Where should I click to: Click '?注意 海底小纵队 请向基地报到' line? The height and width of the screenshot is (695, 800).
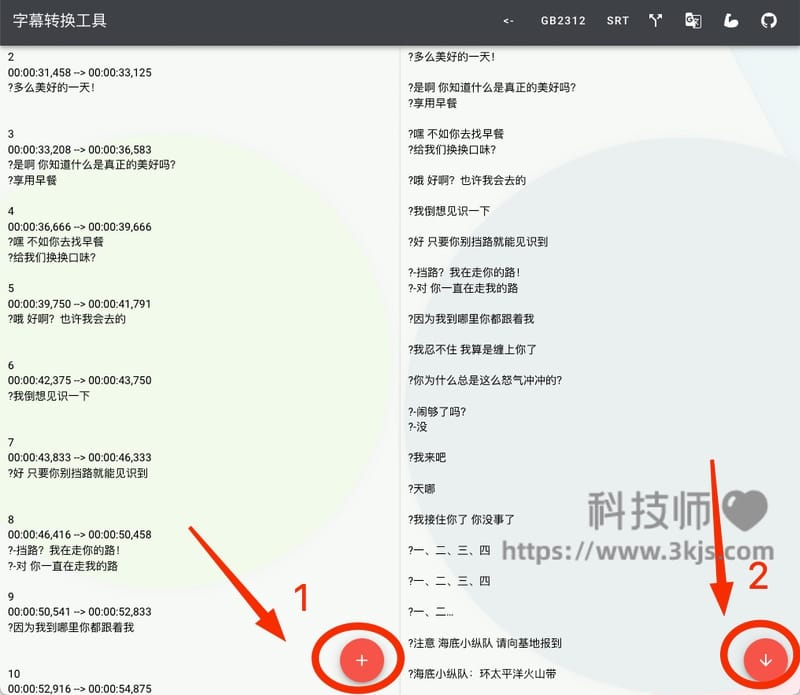click(485, 642)
